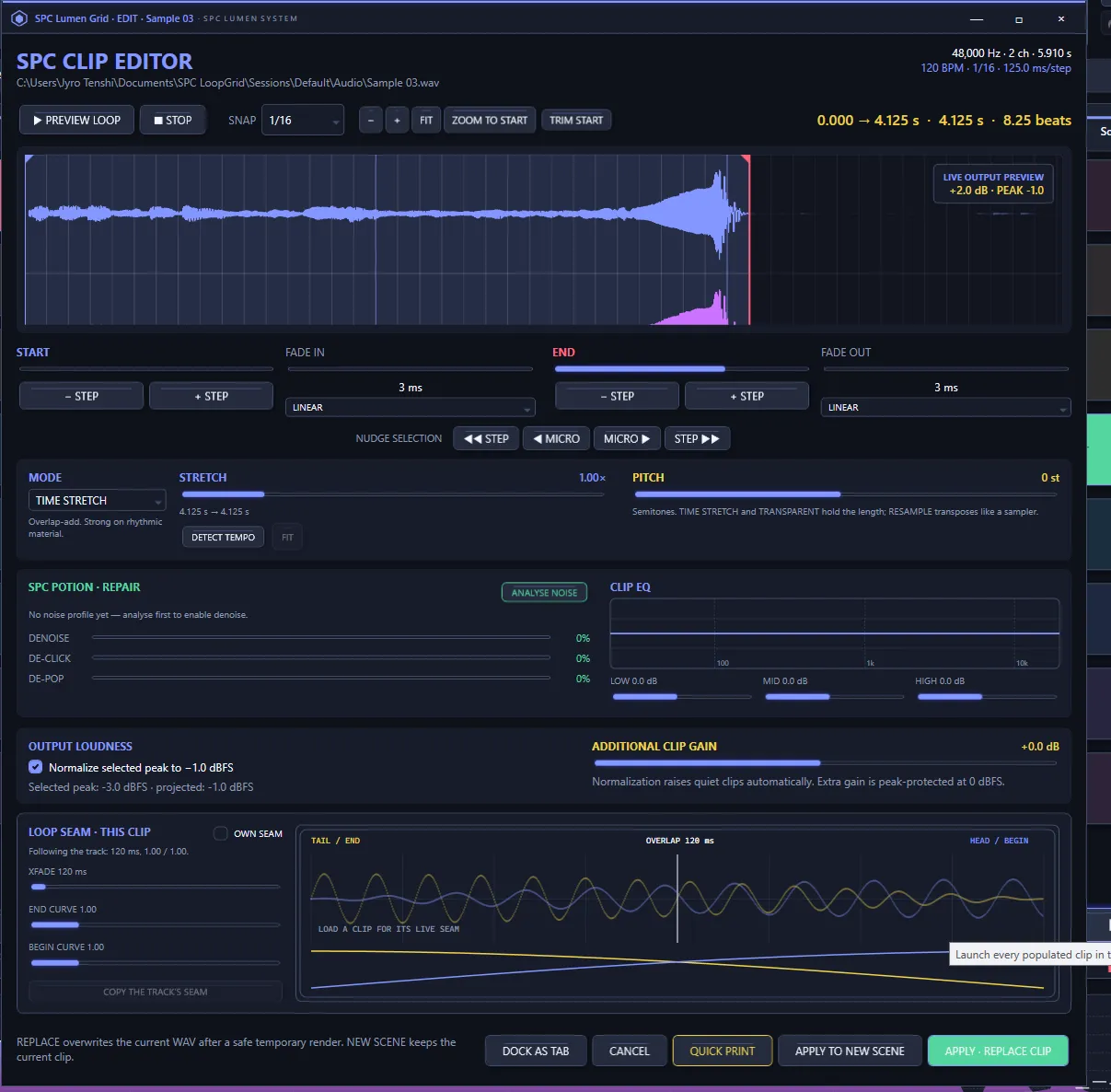Adjust the Mid 0.0 dB EQ slider
This screenshot has height=1092, width=1111.
[x=834, y=697]
